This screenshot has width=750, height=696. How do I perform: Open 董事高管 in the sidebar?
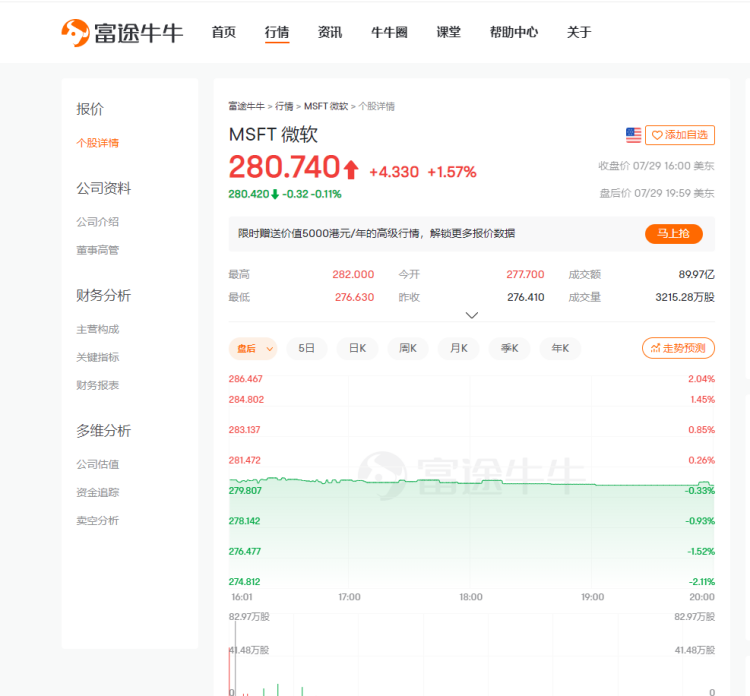[x=98, y=250]
